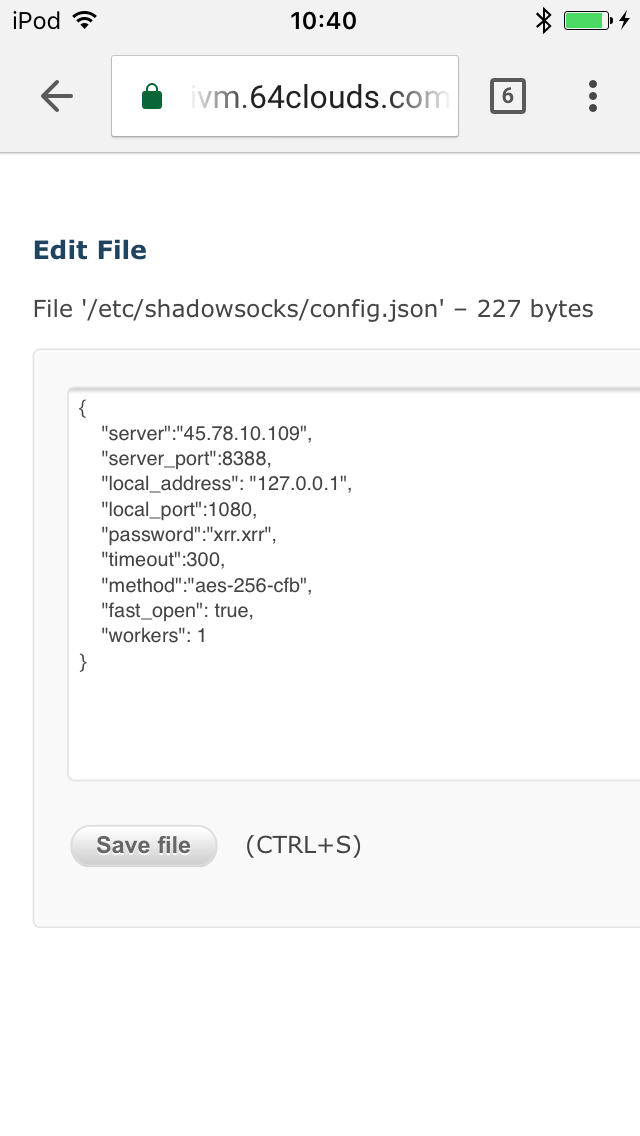Image resolution: width=640 pixels, height=1136 pixels.
Task: Tap the Wi-Fi status icon
Action: point(85,20)
